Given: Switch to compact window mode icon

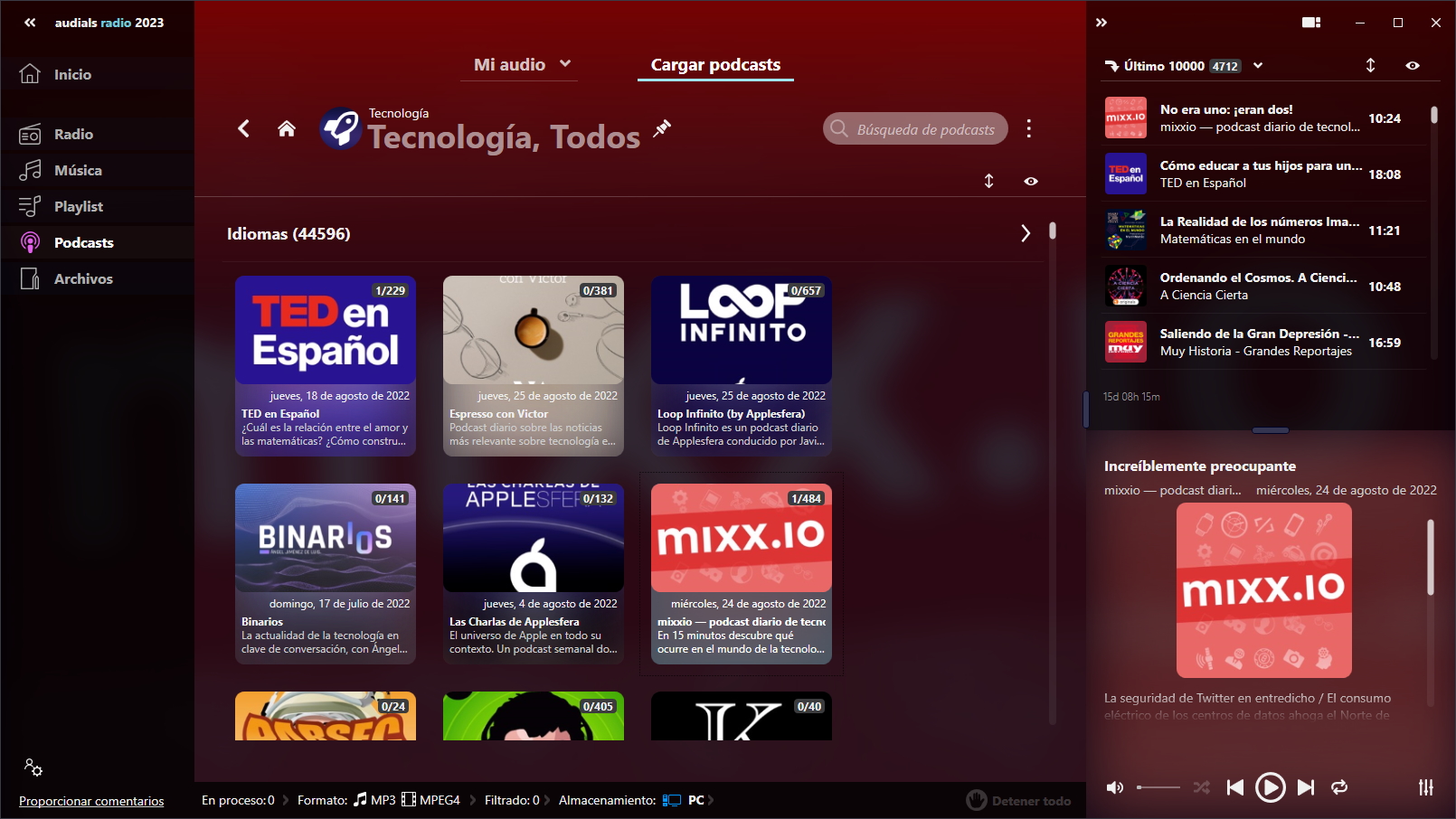Looking at the screenshot, I should click(1311, 23).
